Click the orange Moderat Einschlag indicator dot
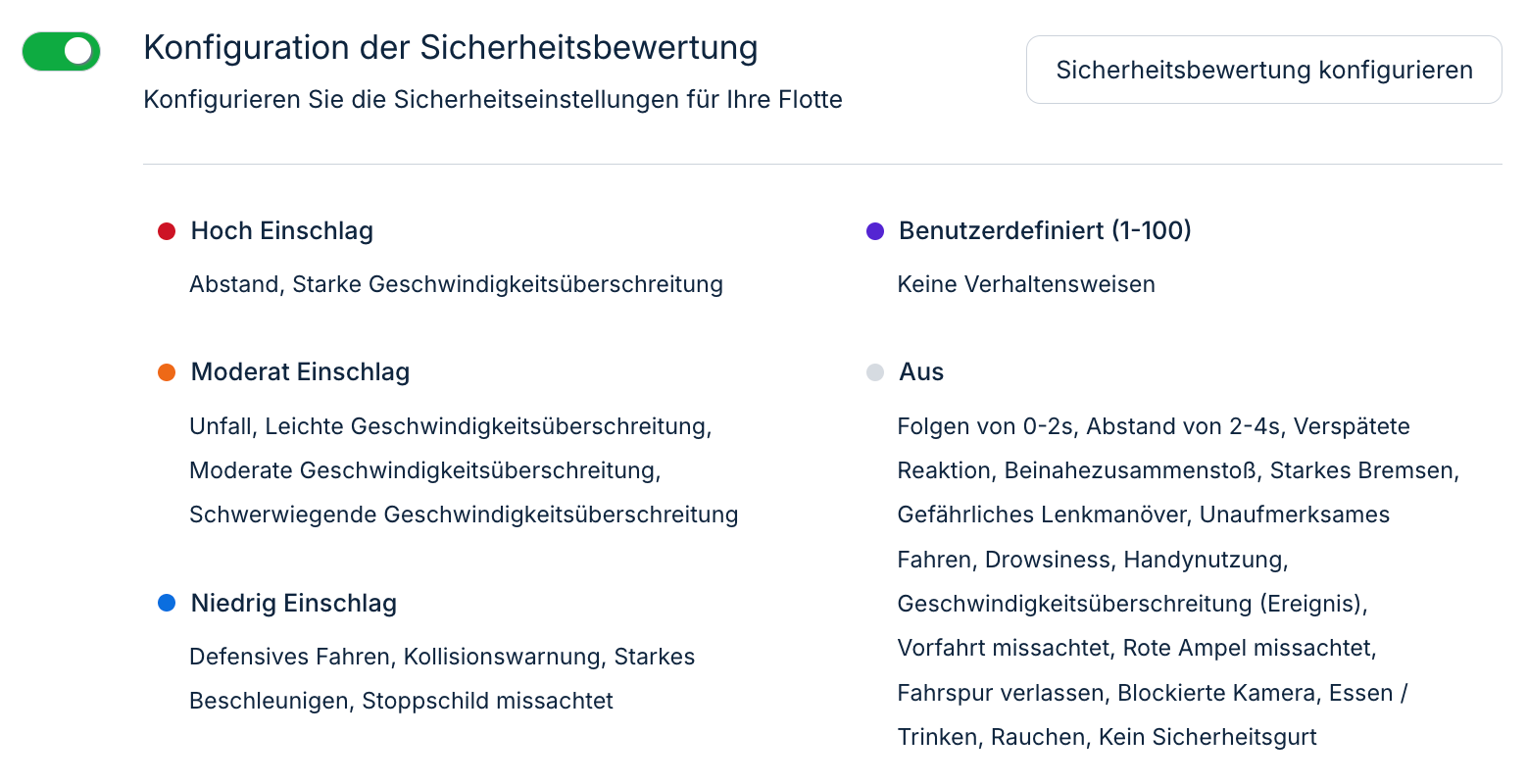The height and width of the screenshot is (784, 1527). [x=167, y=371]
